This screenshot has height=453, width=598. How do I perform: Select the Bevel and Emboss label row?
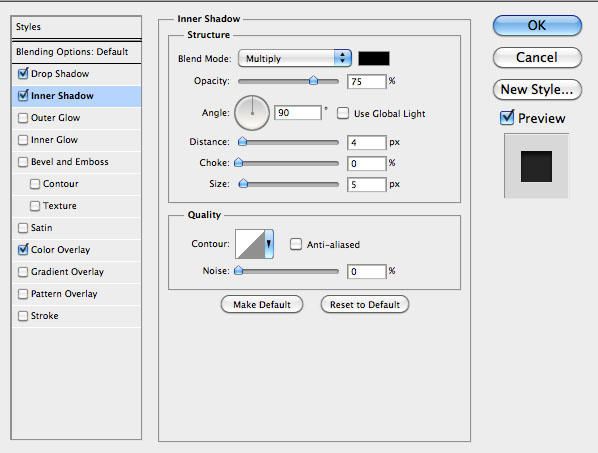pos(76,162)
